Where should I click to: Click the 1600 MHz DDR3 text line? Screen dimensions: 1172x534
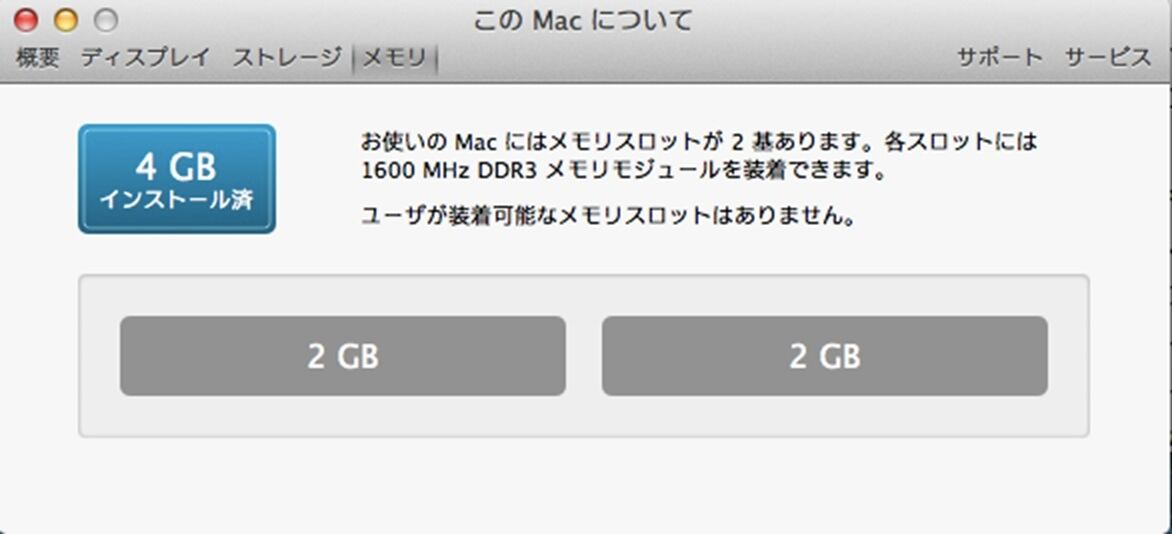(x=624, y=171)
